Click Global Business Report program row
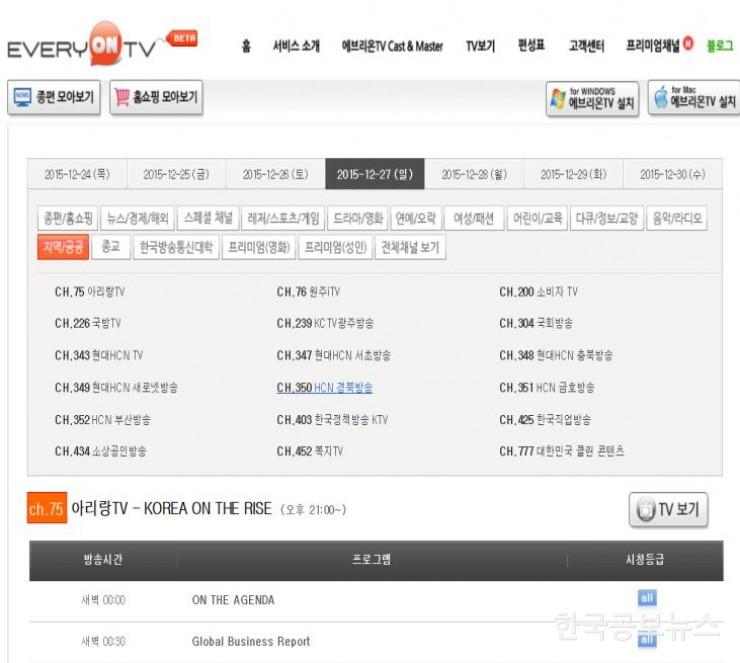 pos(376,641)
